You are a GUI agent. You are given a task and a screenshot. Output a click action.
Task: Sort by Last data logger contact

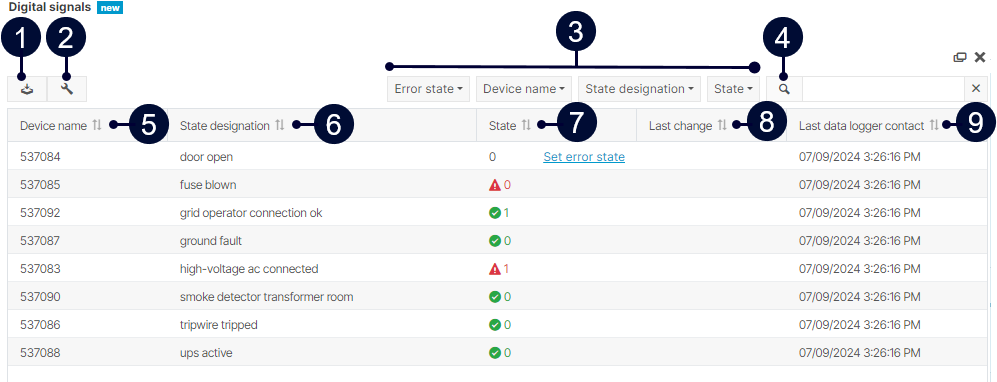pos(933,125)
